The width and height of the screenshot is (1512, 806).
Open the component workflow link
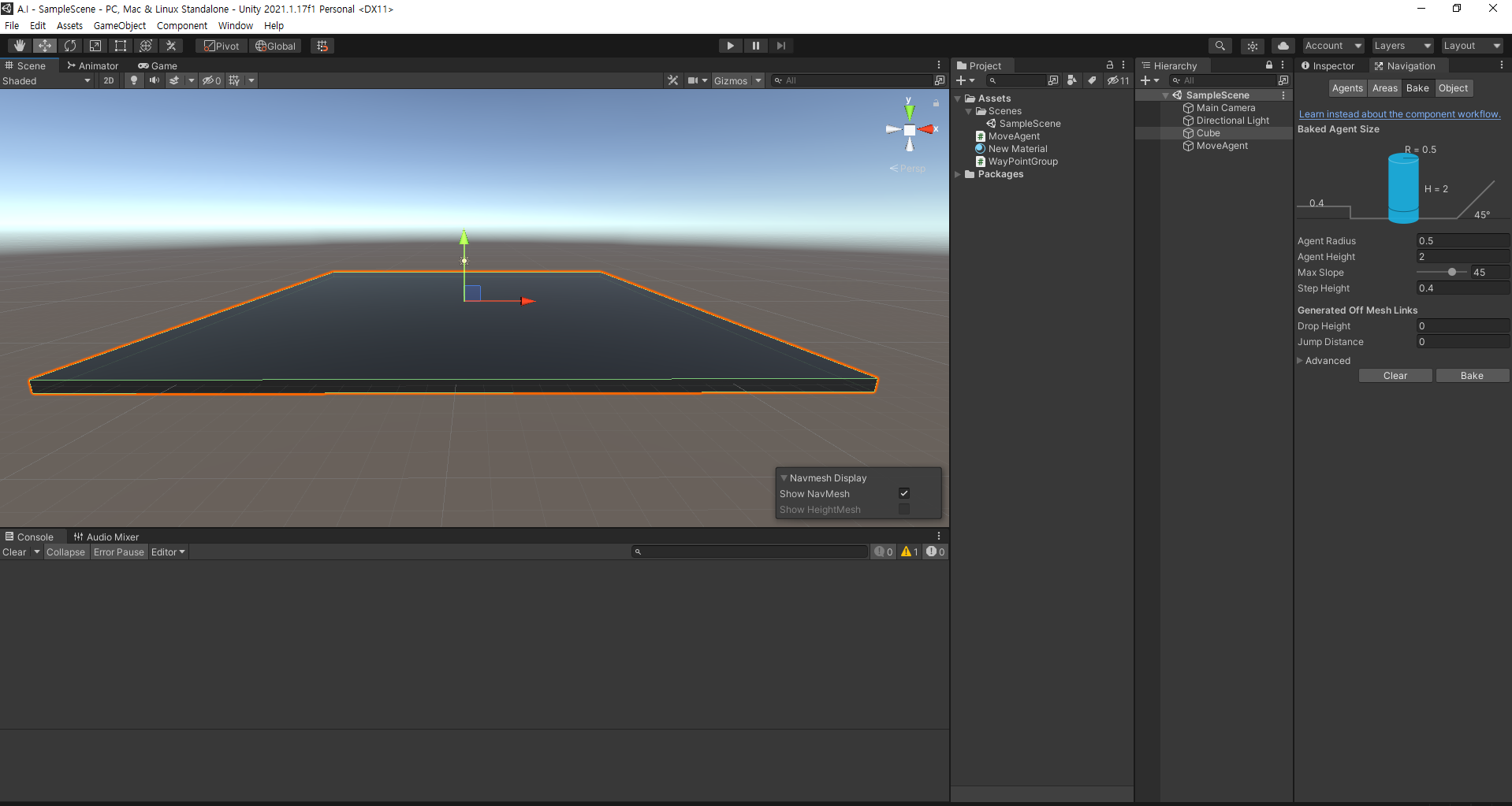coord(1399,114)
